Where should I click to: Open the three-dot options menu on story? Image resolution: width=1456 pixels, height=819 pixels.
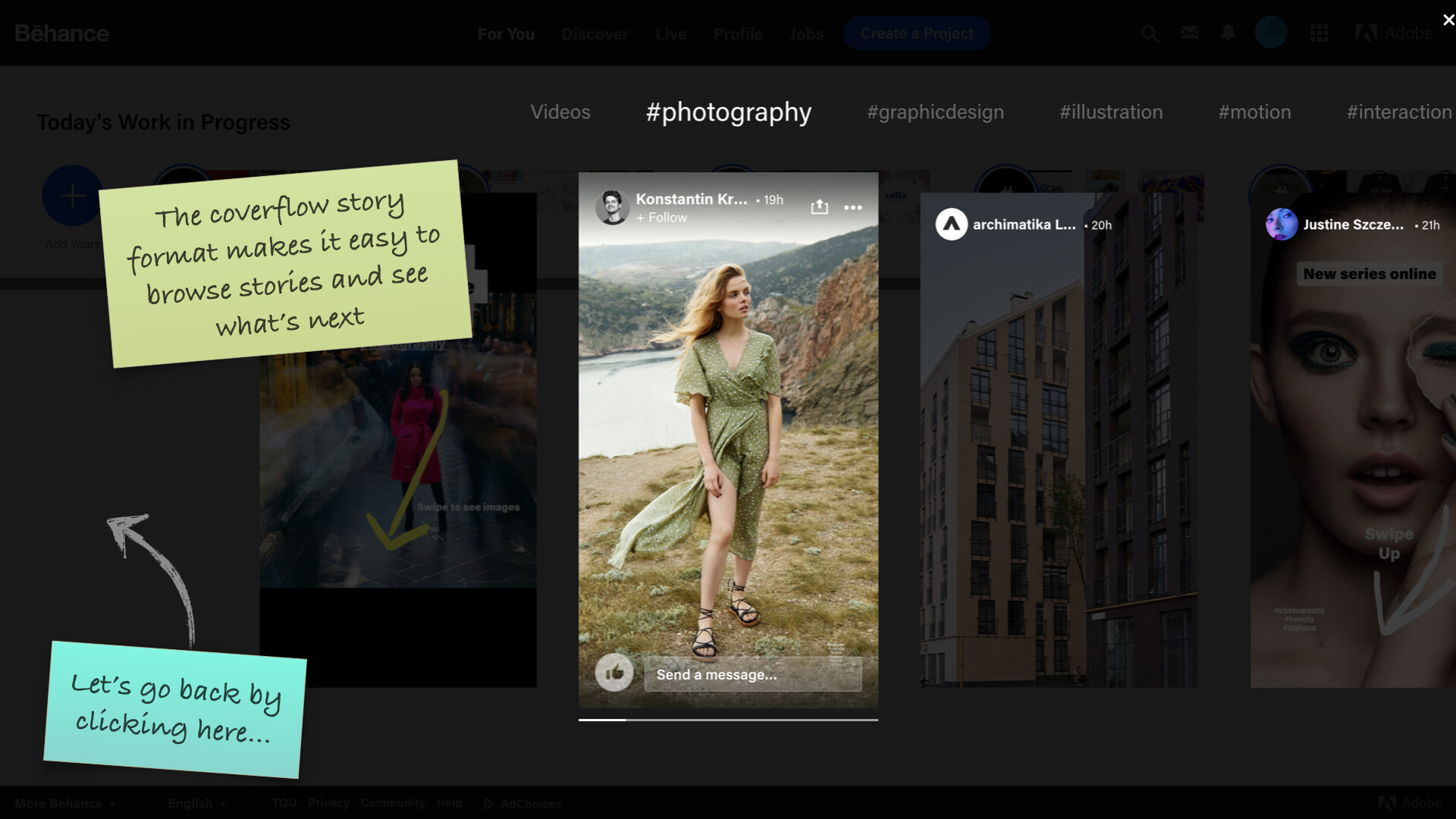(853, 207)
